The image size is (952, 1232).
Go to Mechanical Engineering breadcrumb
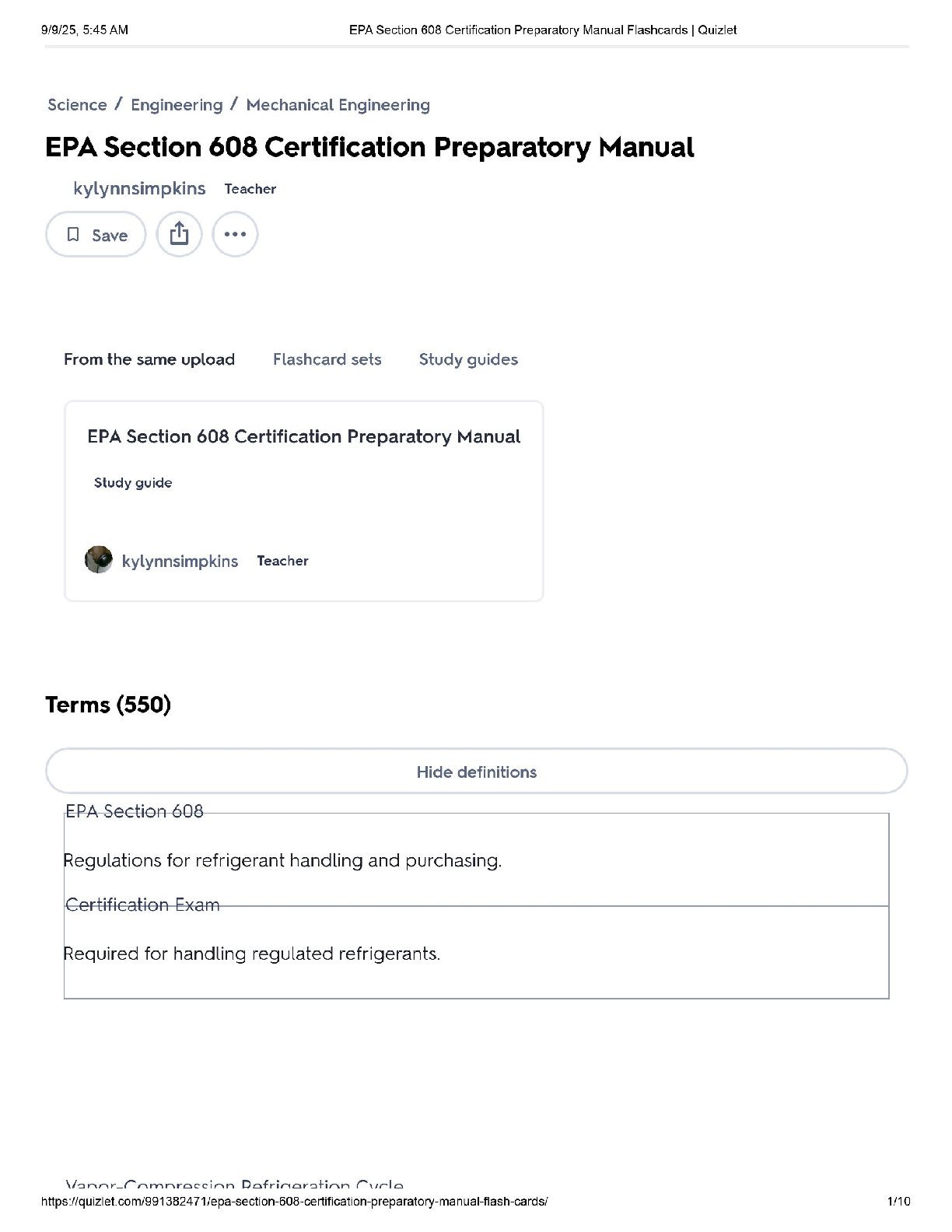(338, 105)
